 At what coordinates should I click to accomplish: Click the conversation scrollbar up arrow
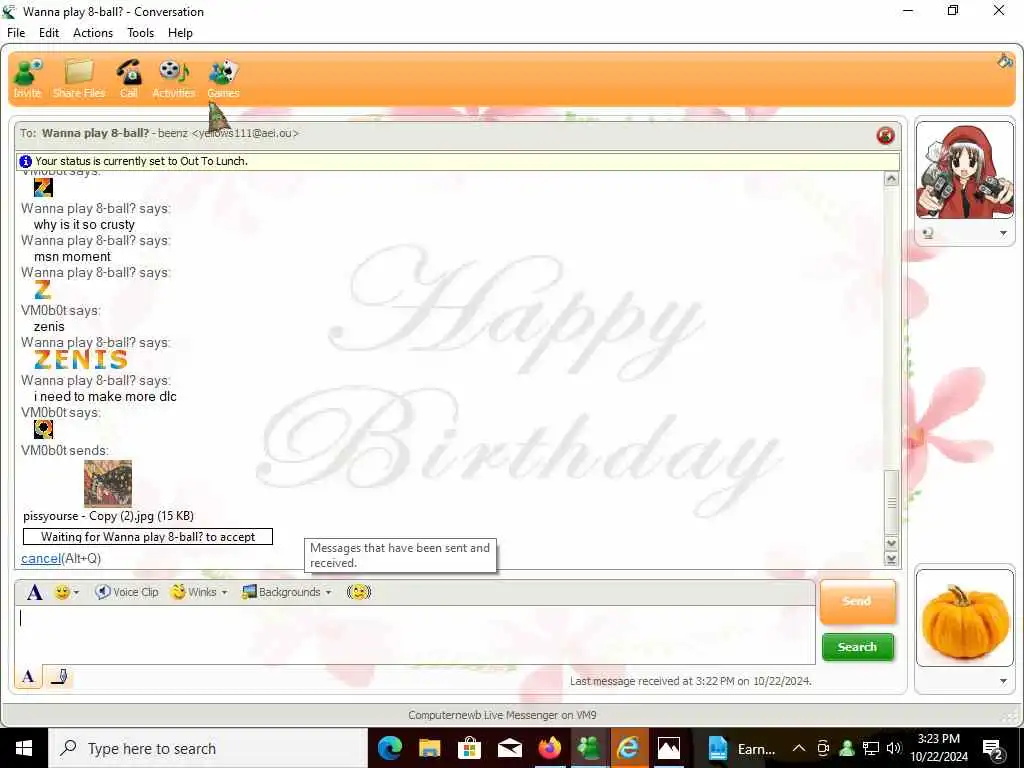pyautogui.click(x=891, y=178)
